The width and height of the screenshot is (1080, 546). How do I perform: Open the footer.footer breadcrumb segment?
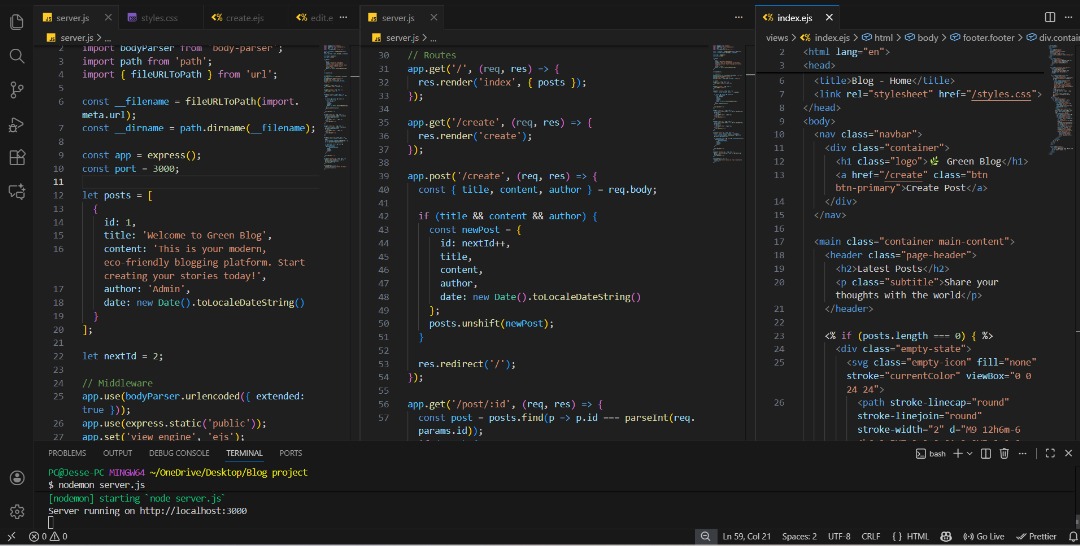pos(983,38)
